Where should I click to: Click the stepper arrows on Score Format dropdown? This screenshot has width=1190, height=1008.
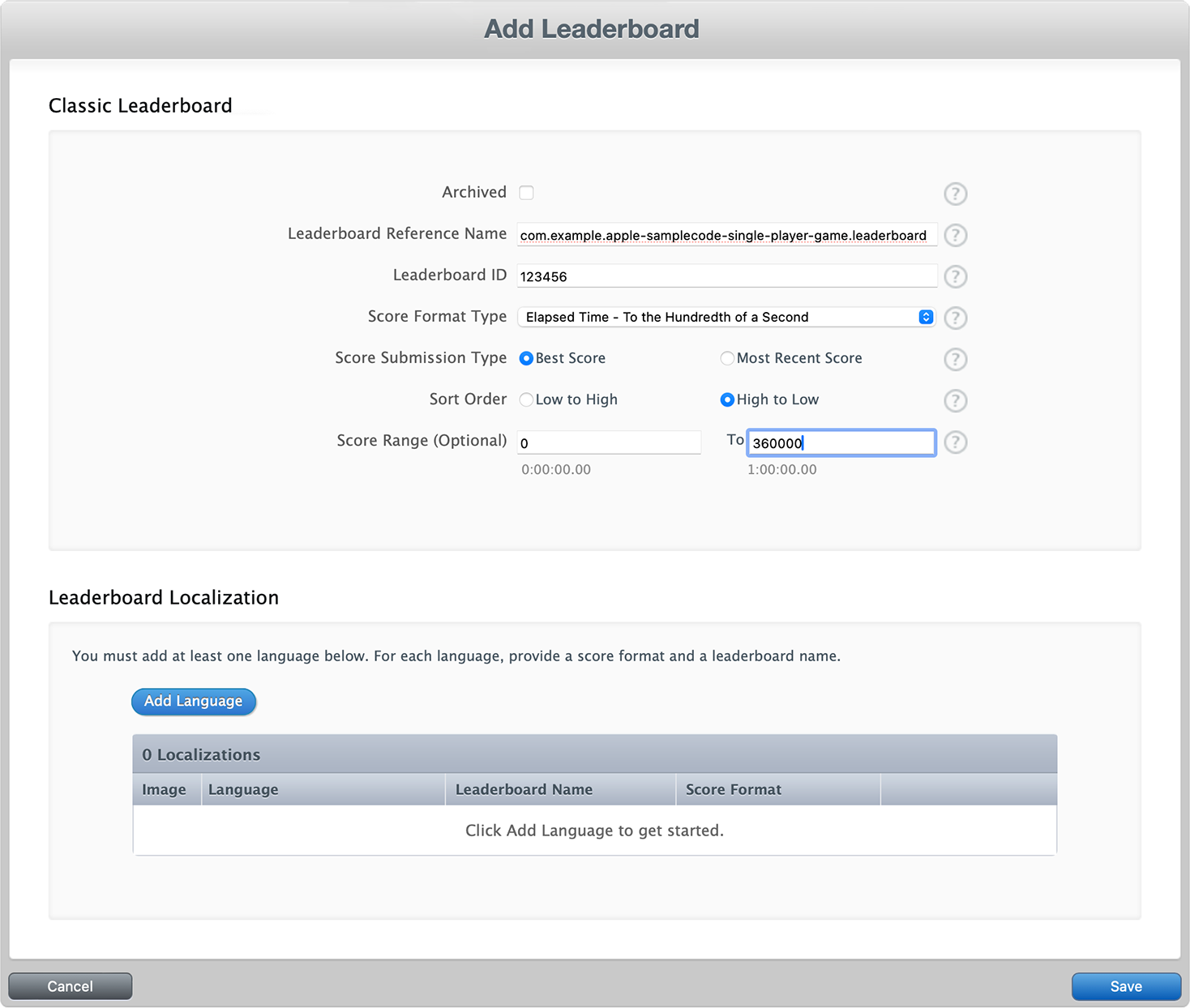[924, 317]
